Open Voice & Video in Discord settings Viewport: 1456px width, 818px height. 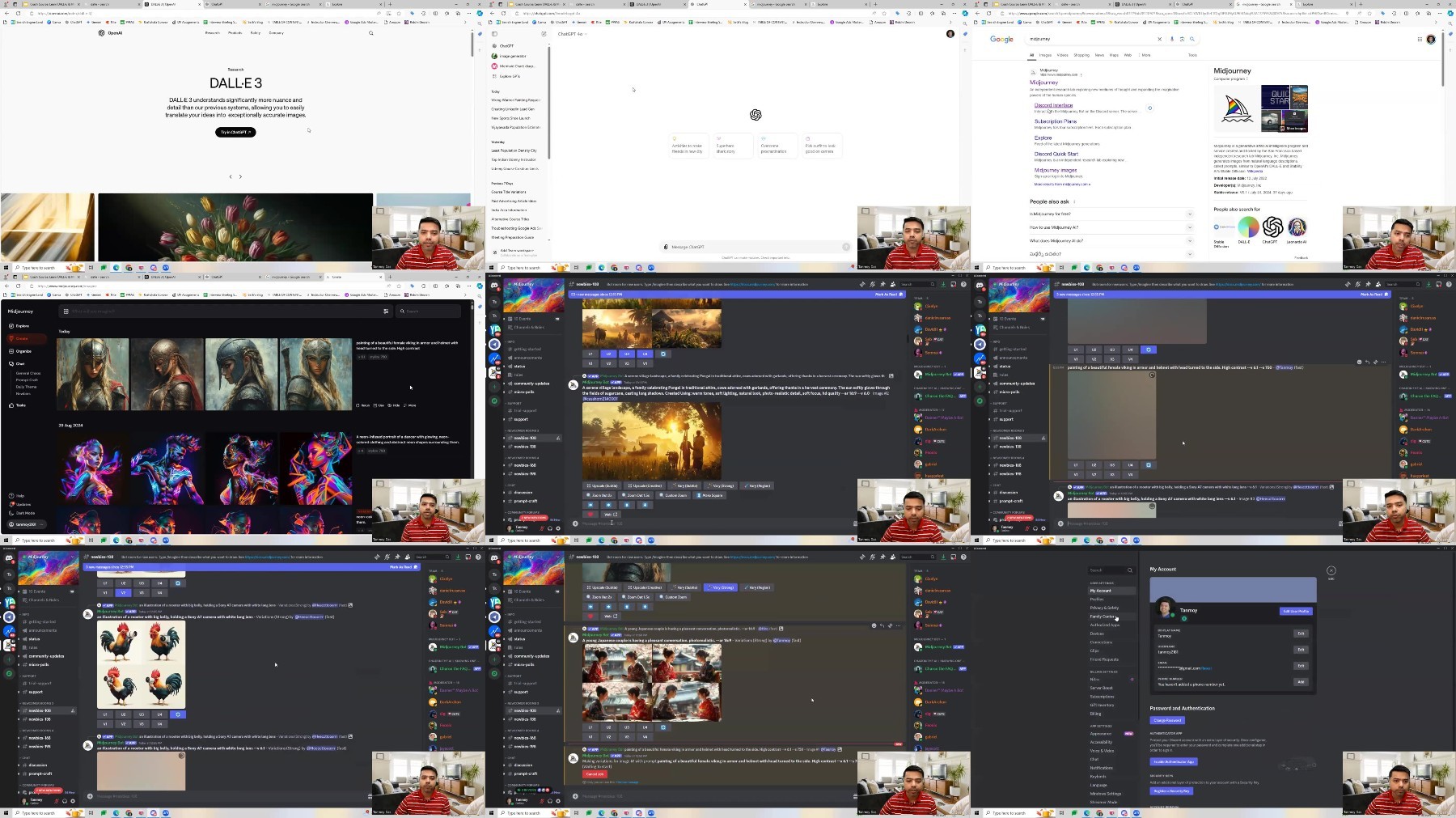(x=1103, y=751)
